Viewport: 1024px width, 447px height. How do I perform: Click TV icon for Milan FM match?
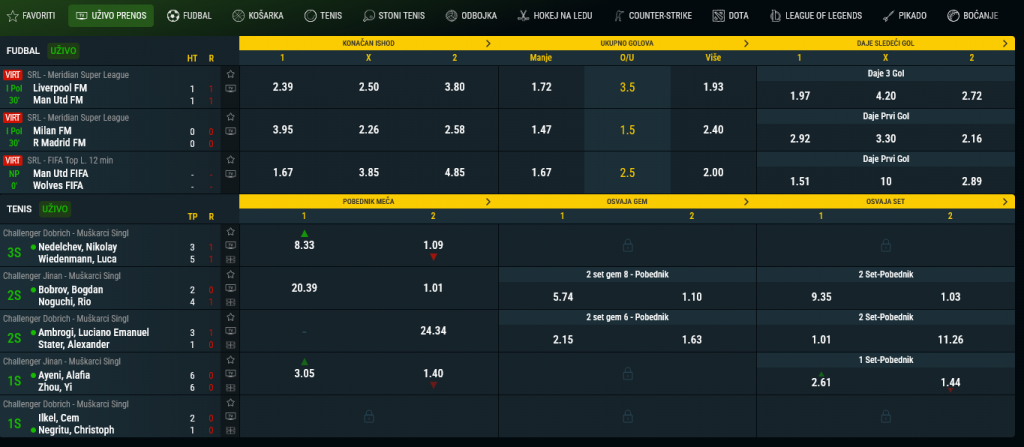click(231, 131)
